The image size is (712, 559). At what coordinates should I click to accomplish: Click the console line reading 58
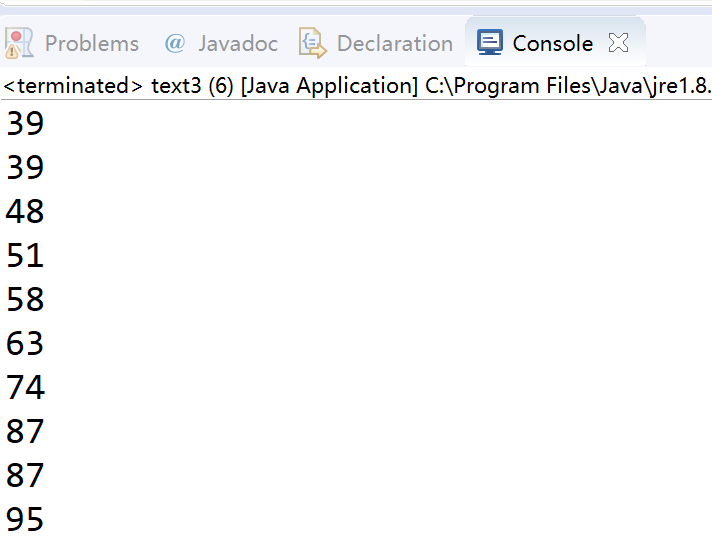[25, 299]
